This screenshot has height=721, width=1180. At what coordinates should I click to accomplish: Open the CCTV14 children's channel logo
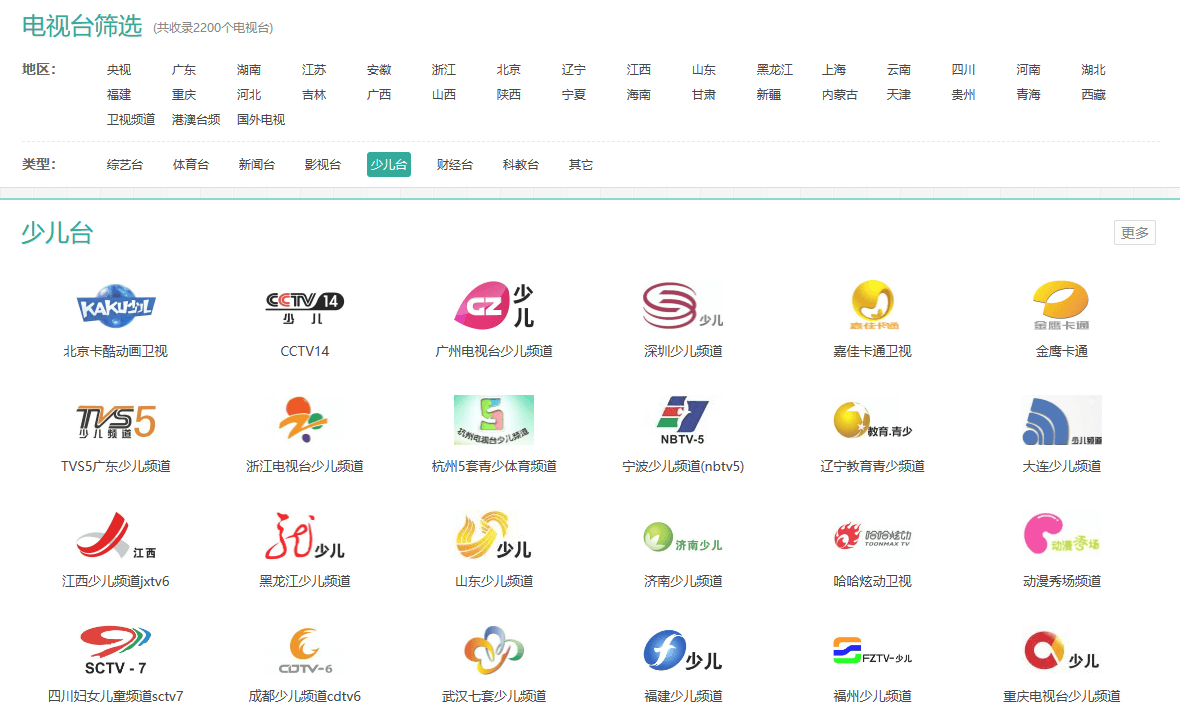click(x=305, y=306)
